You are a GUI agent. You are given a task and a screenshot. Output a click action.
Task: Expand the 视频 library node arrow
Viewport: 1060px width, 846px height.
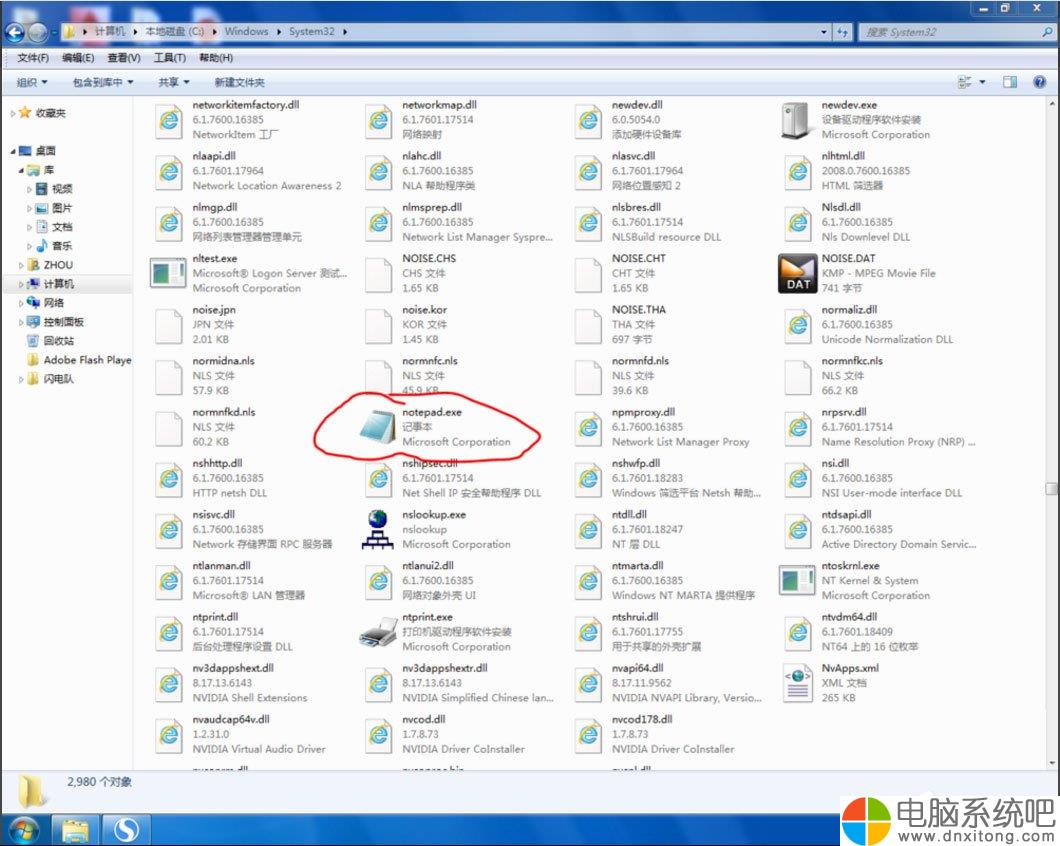click(x=29, y=189)
